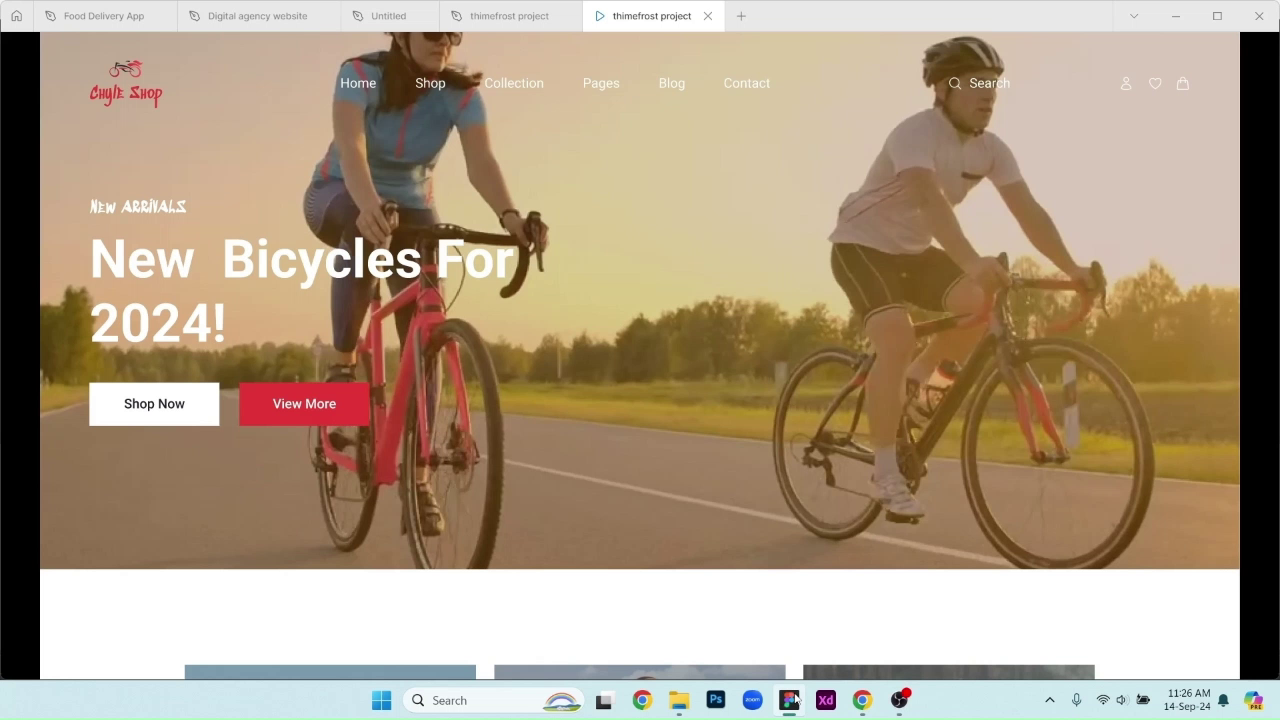
Task: Switch to the Food Delivery App tab
Action: point(103,16)
